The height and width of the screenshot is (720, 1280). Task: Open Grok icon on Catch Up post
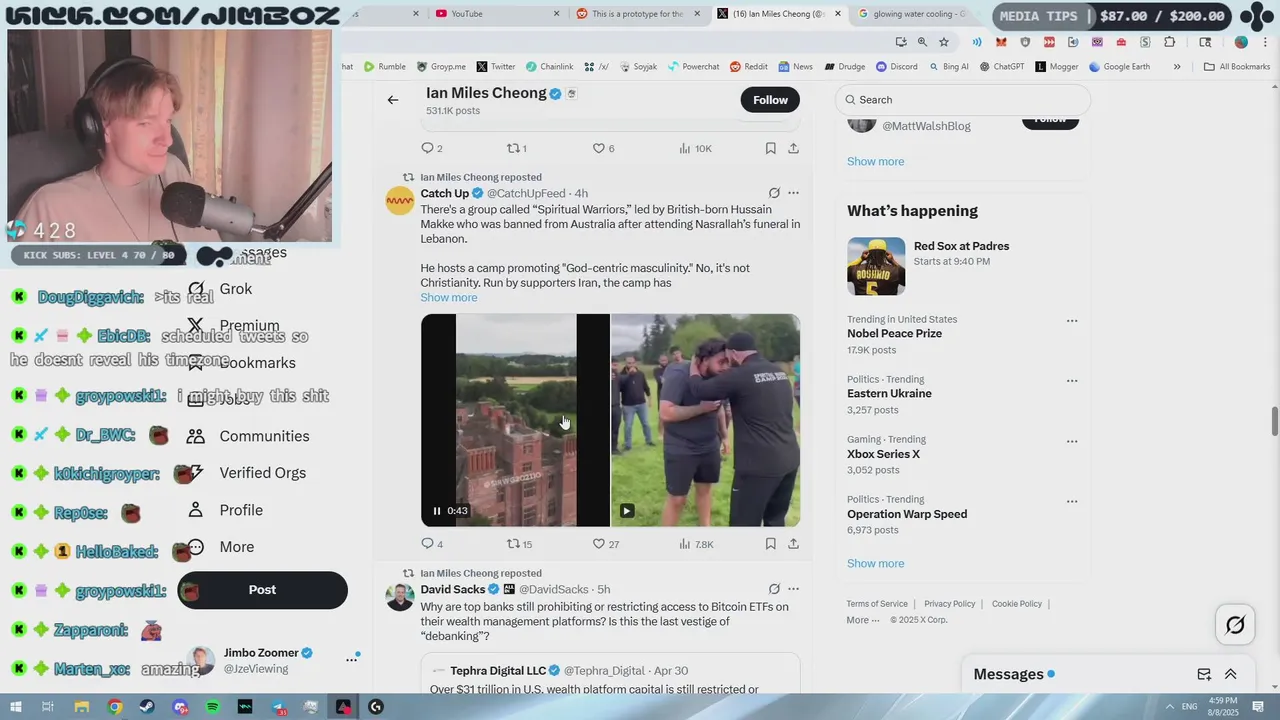[x=774, y=193]
